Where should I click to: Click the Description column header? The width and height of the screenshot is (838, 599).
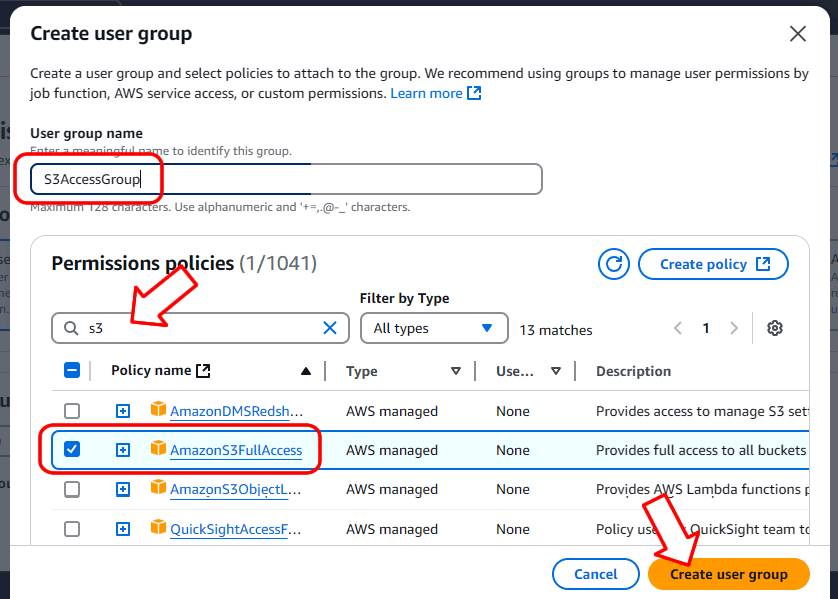tap(633, 371)
